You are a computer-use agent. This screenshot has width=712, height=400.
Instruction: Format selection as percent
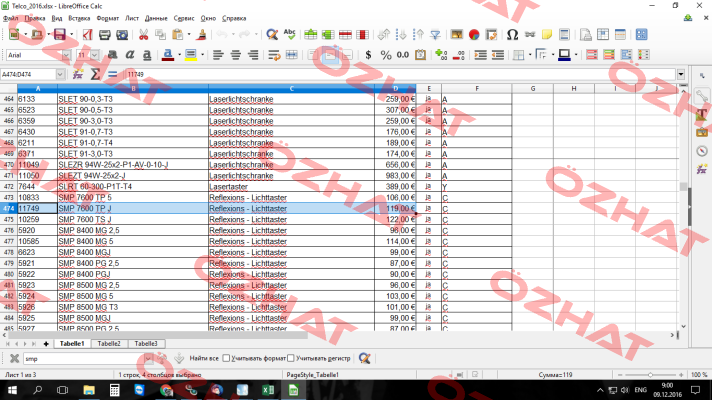coord(386,55)
